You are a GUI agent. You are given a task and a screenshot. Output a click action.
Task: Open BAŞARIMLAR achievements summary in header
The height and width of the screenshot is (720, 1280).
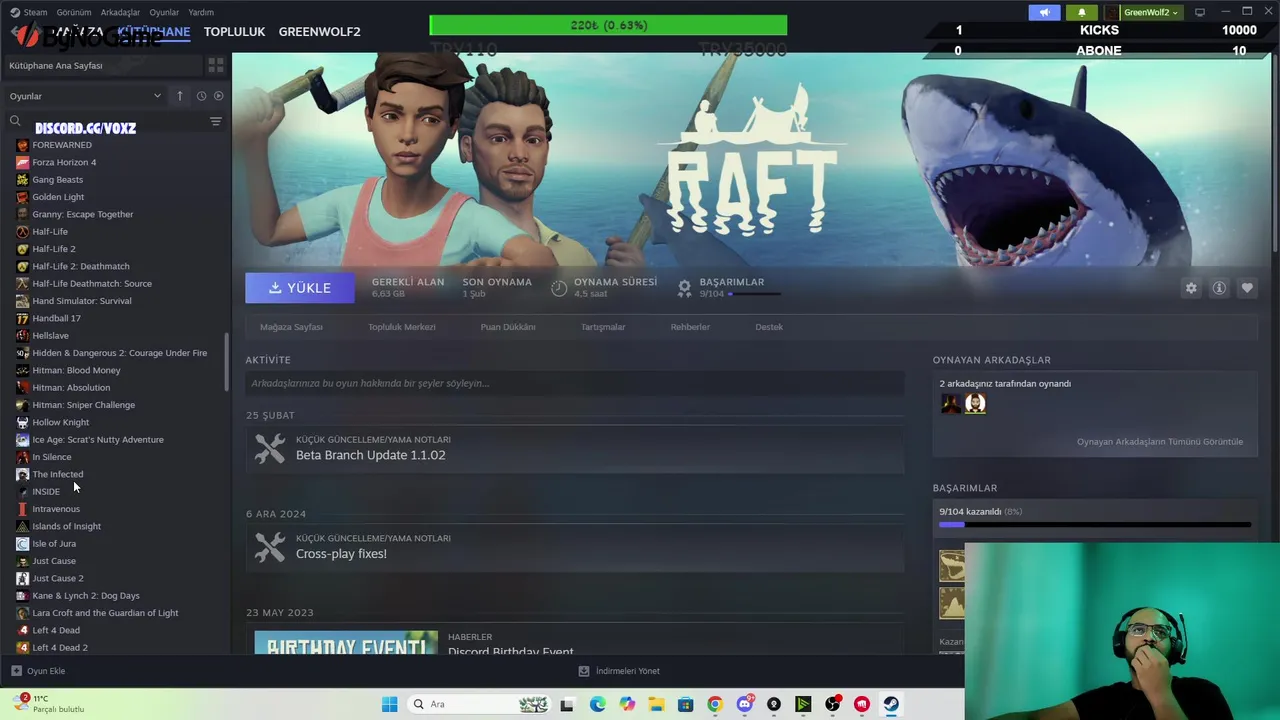[x=730, y=287]
